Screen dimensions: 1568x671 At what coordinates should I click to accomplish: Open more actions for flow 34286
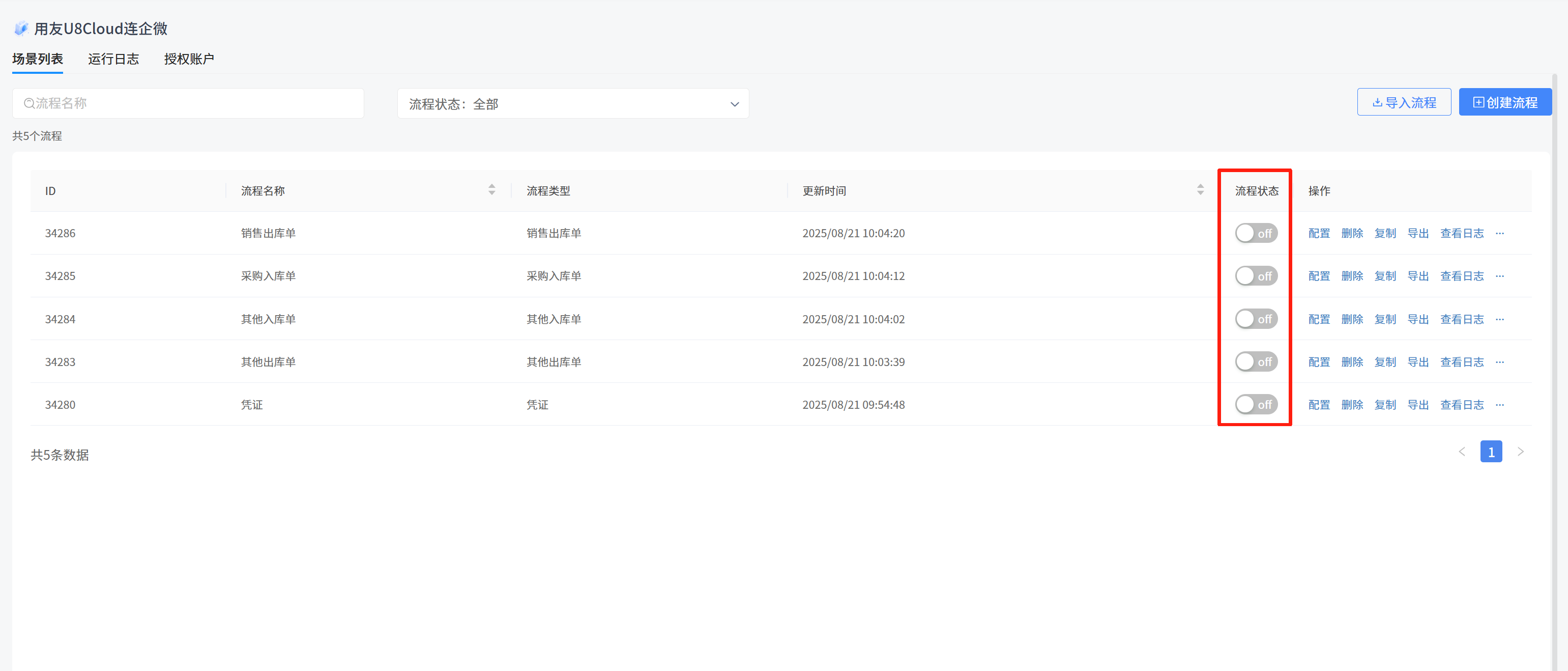[x=1500, y=233]
